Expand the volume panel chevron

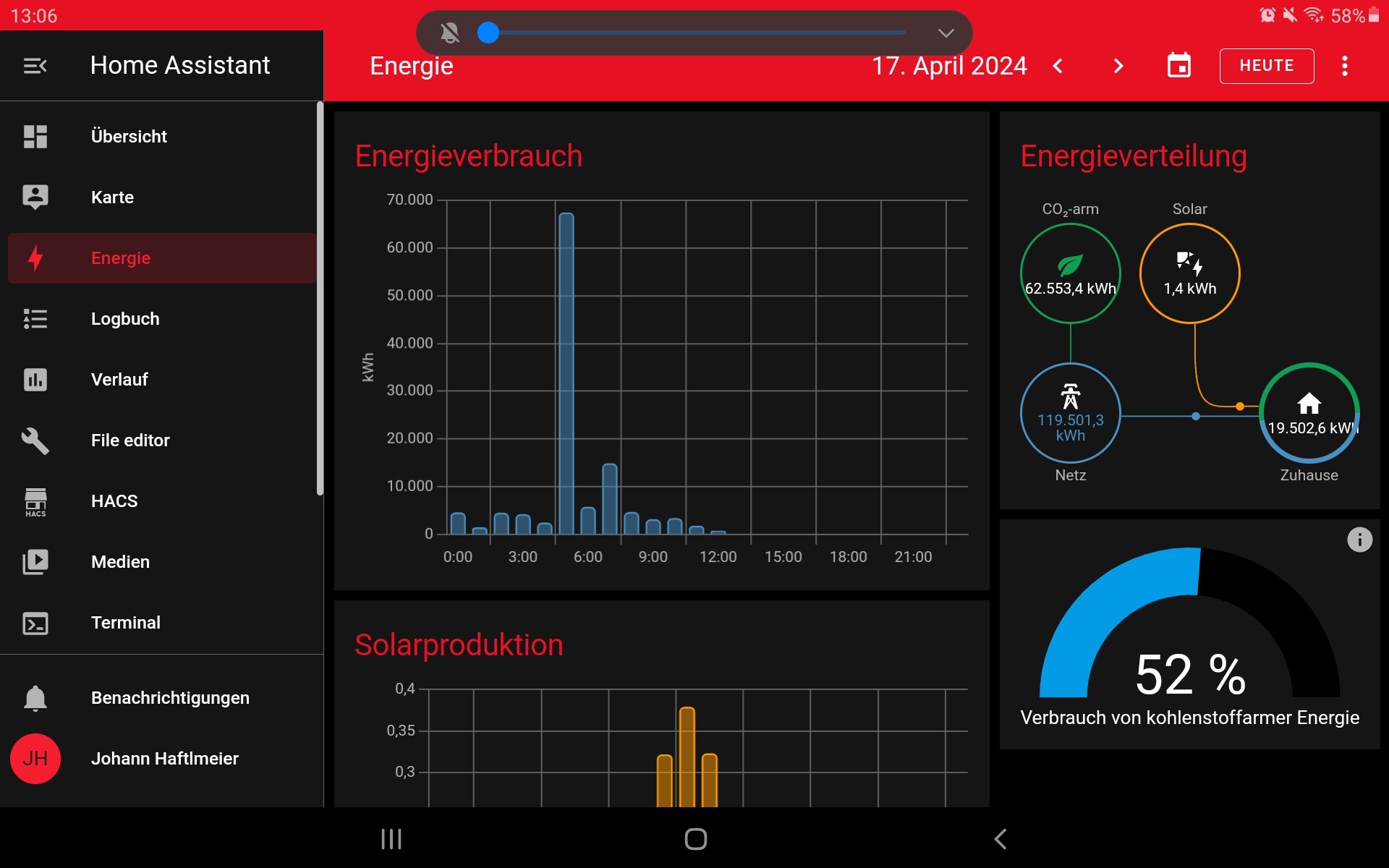[x=946, y=33]
